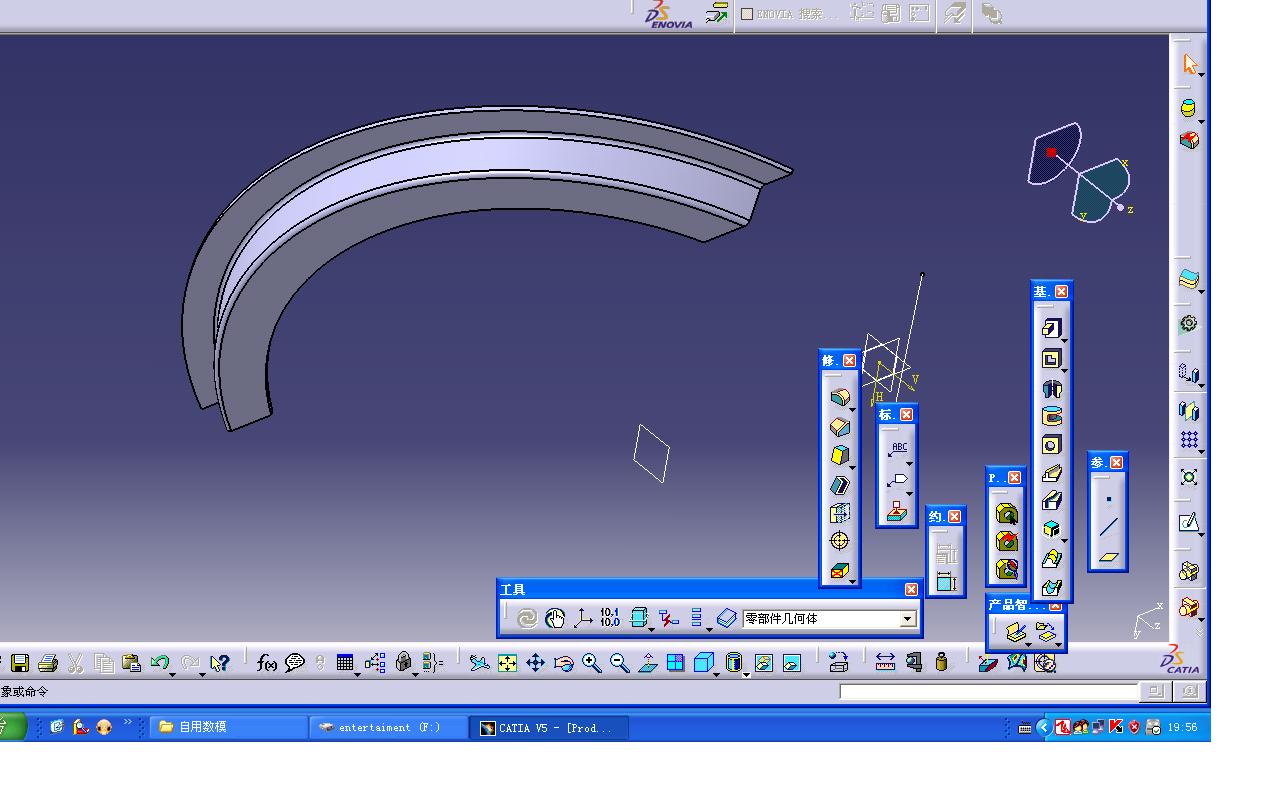1280x800 pixels.
Task: Click the system clock showing 19:56
Action: [x=1182, y=727]
